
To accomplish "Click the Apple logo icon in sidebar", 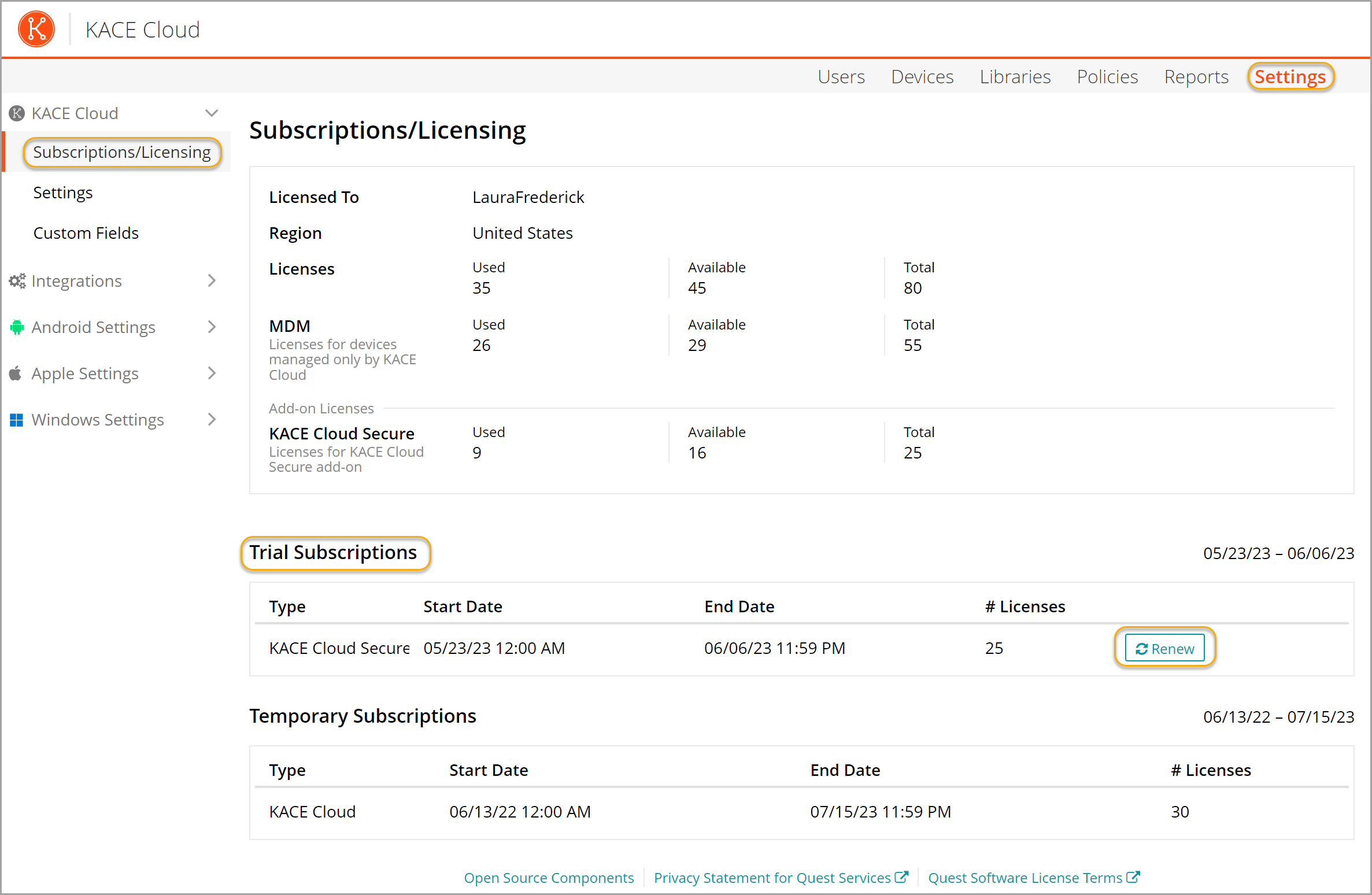I will tap(16, 373).
